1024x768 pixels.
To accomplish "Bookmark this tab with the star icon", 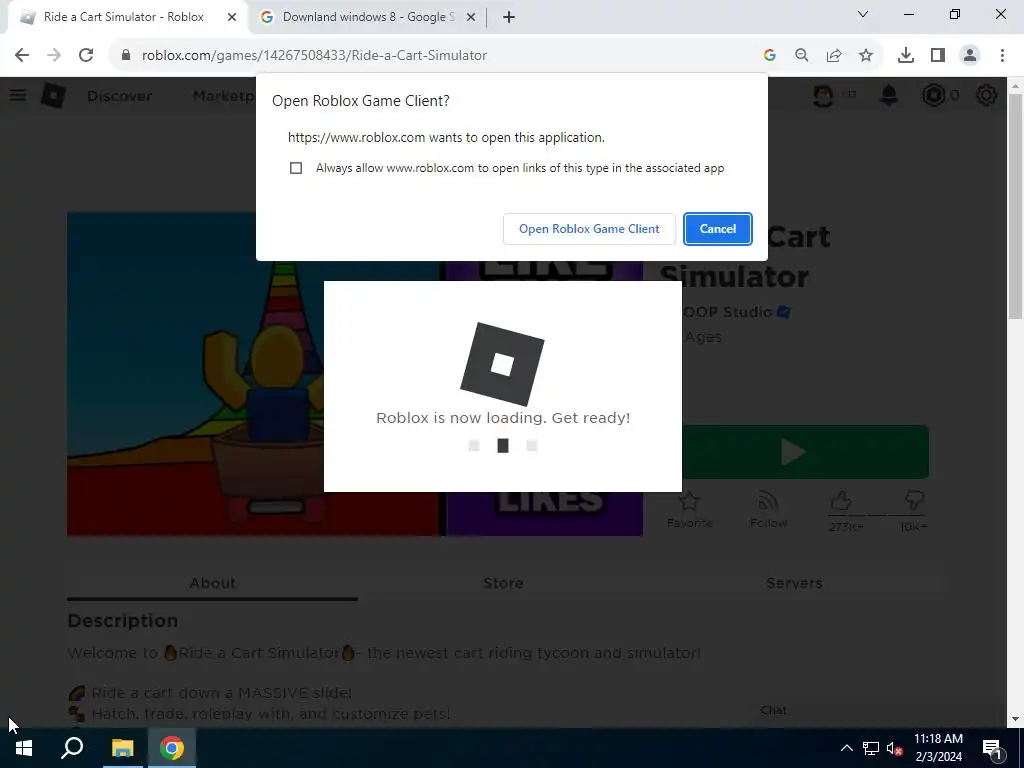I will pyautogui.click(x=866, y=55).
